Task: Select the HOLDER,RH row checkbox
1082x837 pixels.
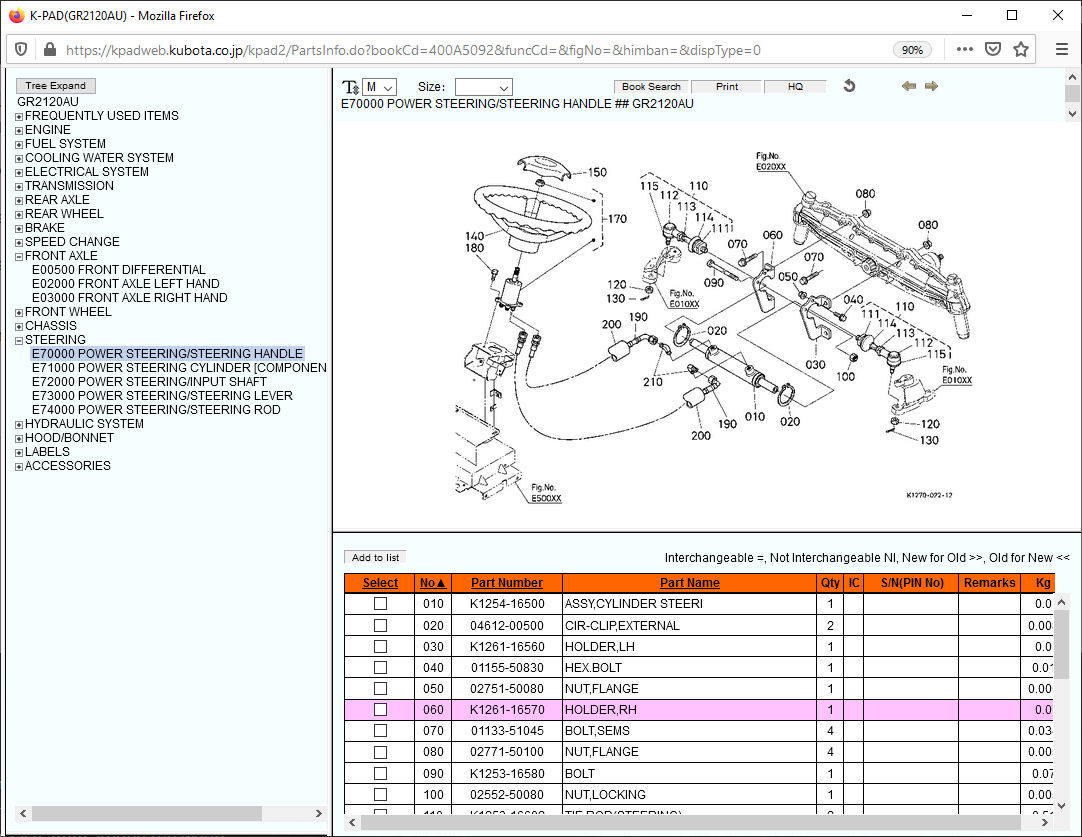Action: click(380, 709)
